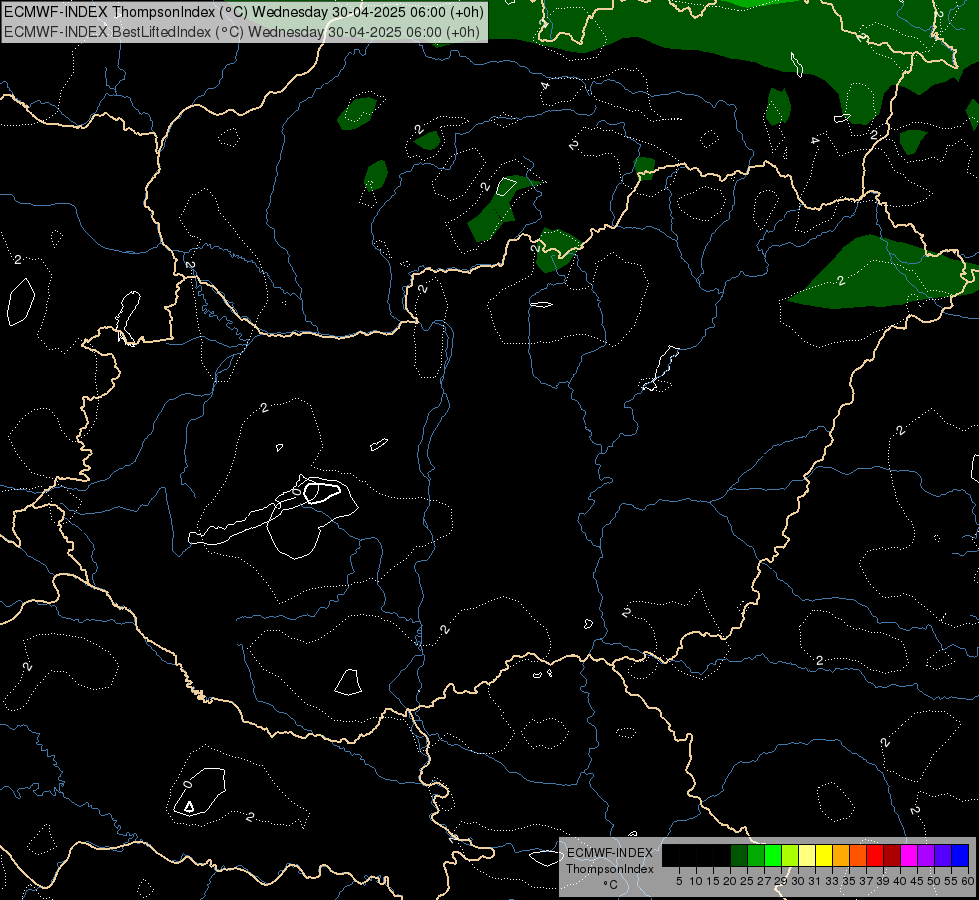Click the legend value 50
Viewport: 979px width, 900px height.
pyautogui.click(x=933, y=881)
